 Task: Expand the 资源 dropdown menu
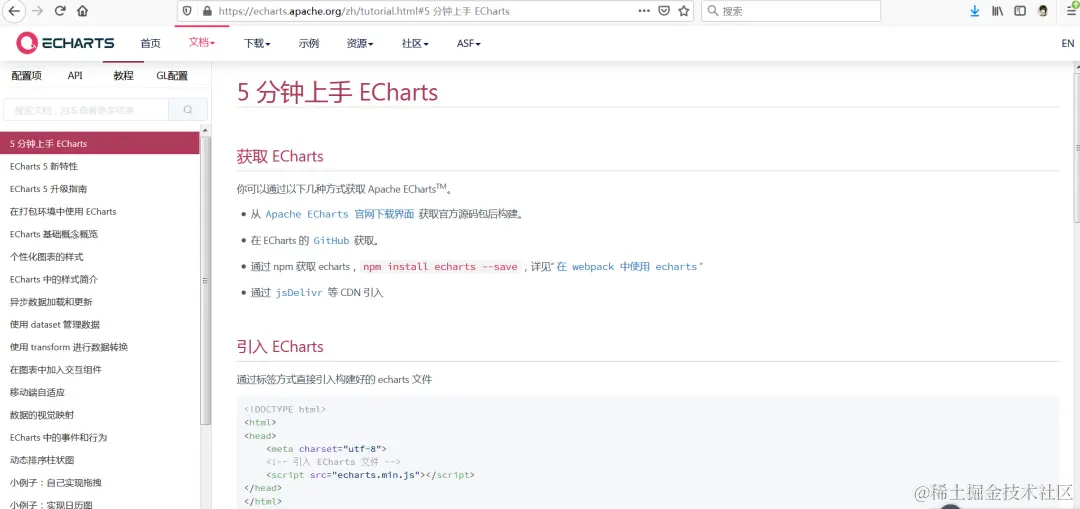pyautogui.click(x=360, y=43)
